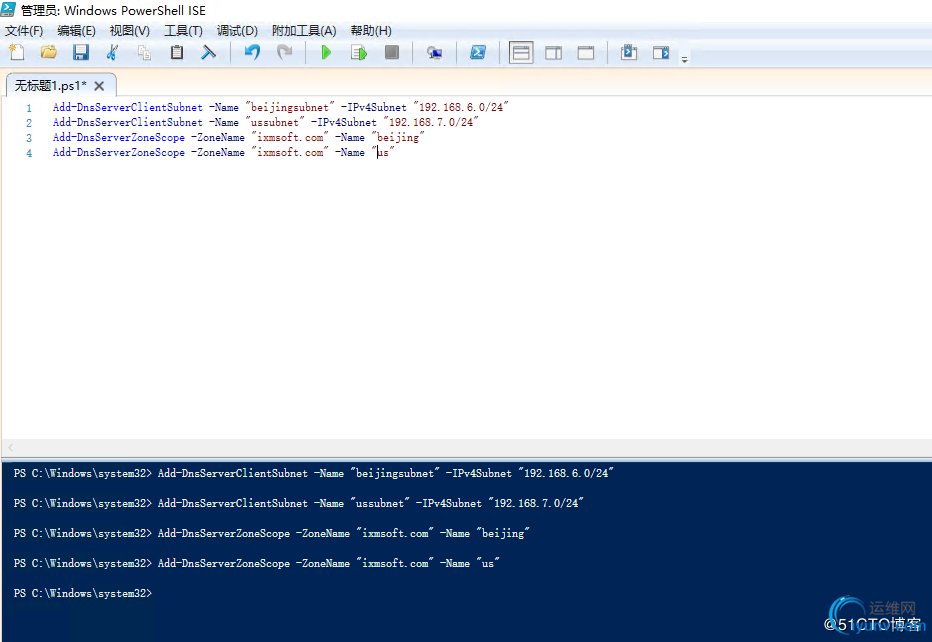Create a new script file
Viewport: 932px width, 642px height.
point(17,52)
